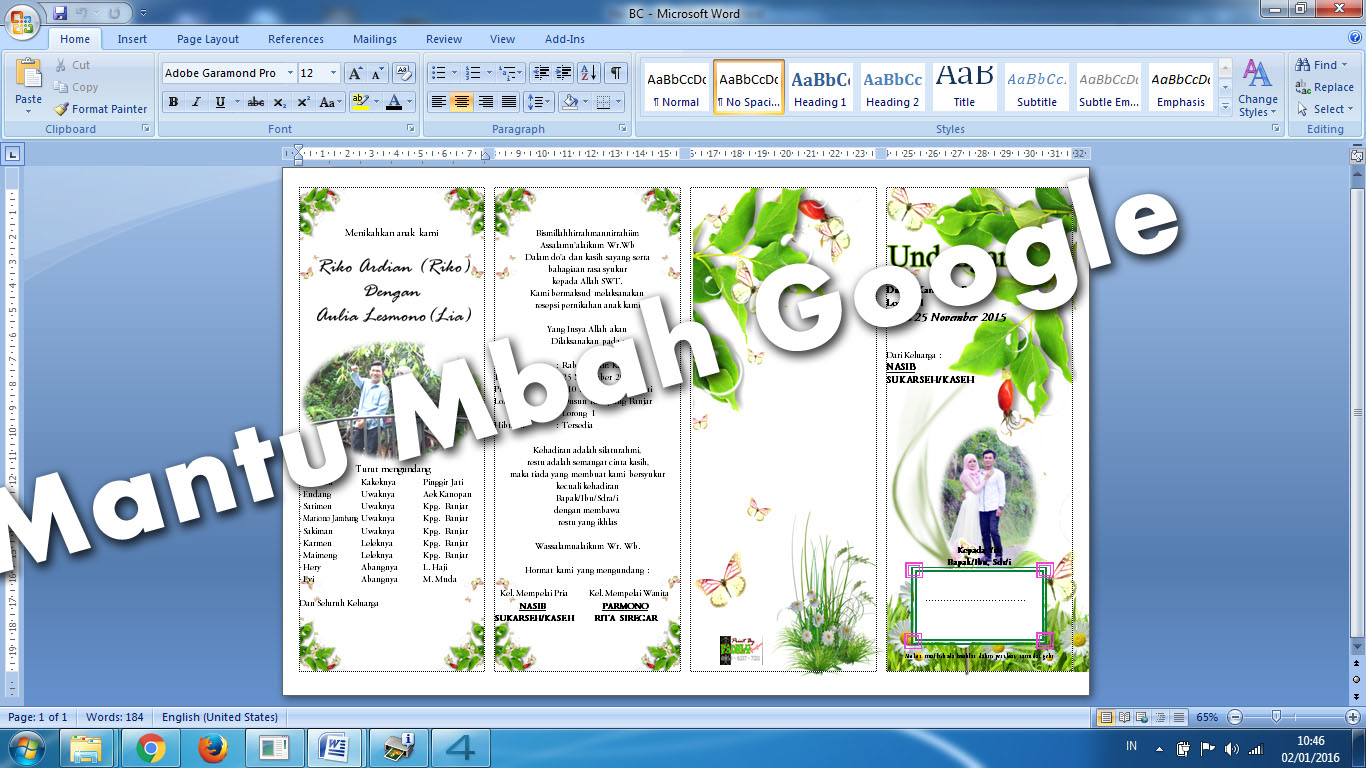Screen dimensions: 1366x768
Task: Zoom in using plus button
Action: (1352, 717)
